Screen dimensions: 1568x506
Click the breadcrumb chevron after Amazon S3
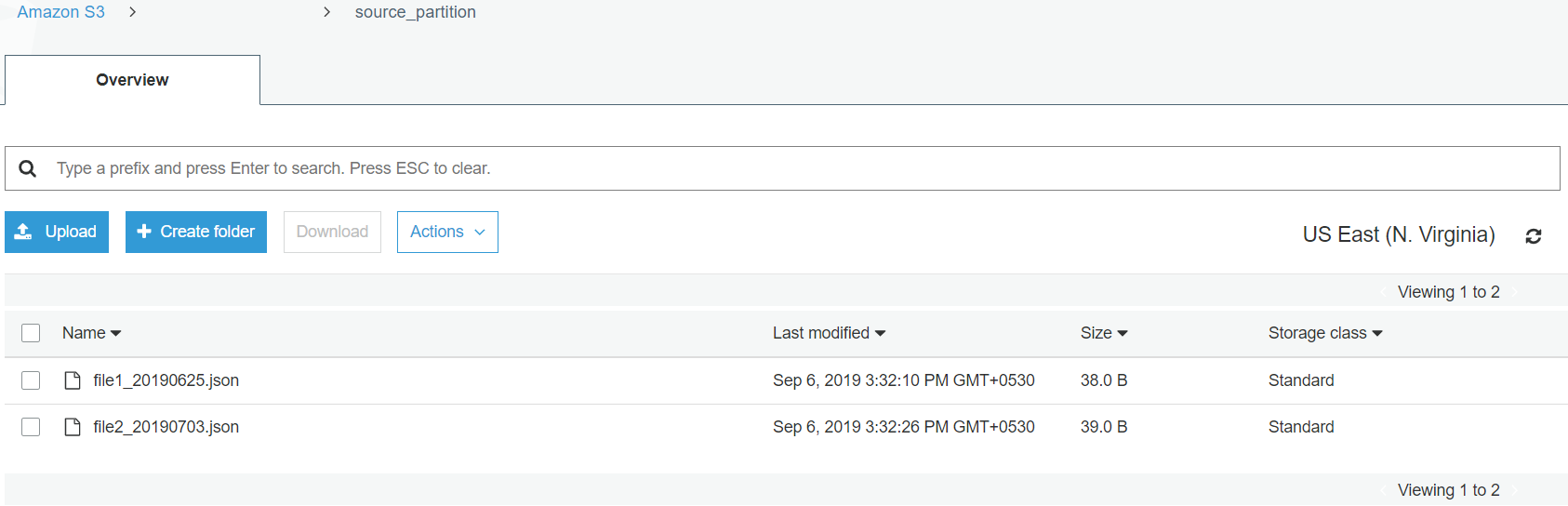tap(133, 12)
